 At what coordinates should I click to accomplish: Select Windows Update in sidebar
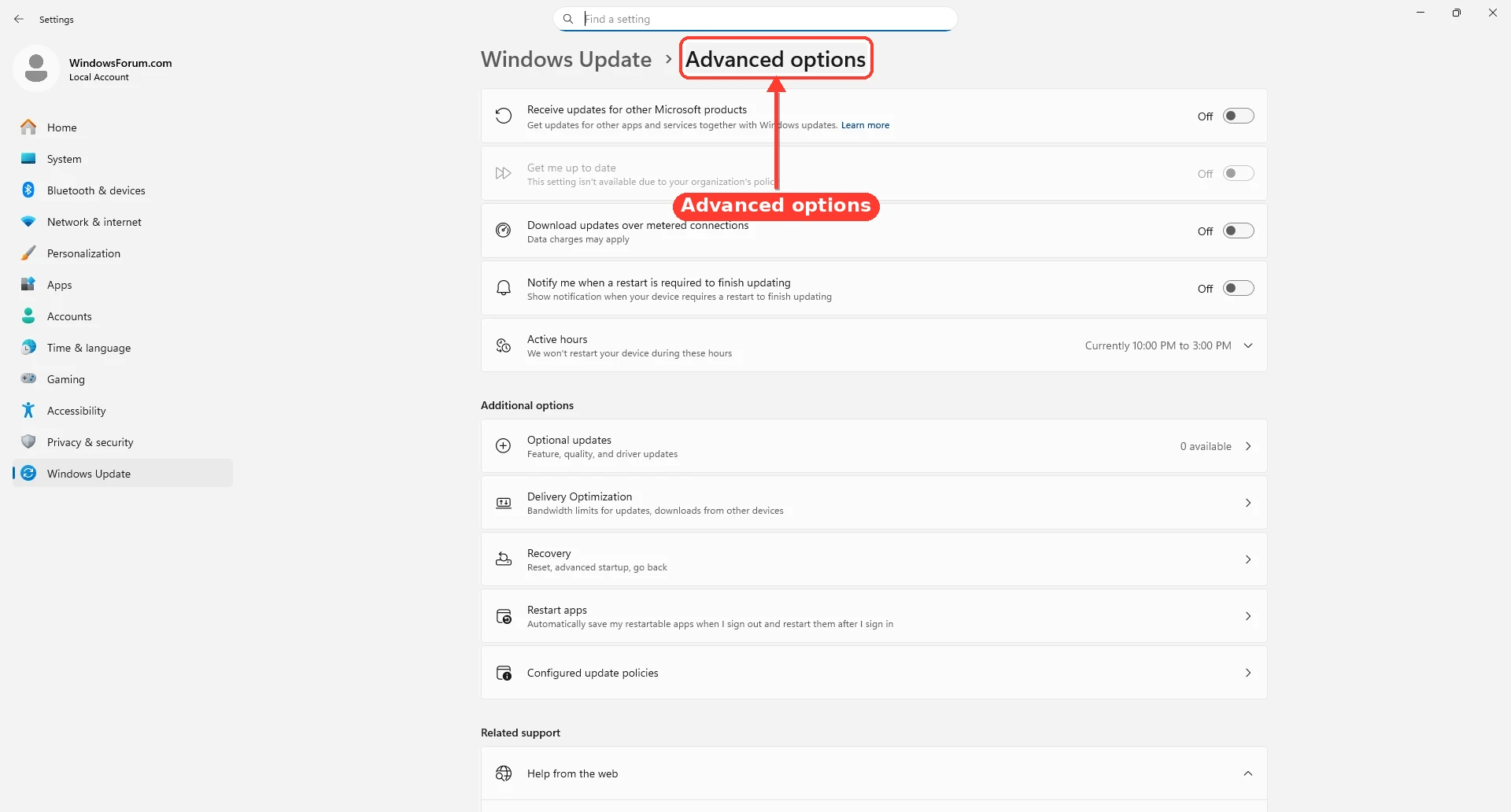pyautogui.click(x=122, y=473)
